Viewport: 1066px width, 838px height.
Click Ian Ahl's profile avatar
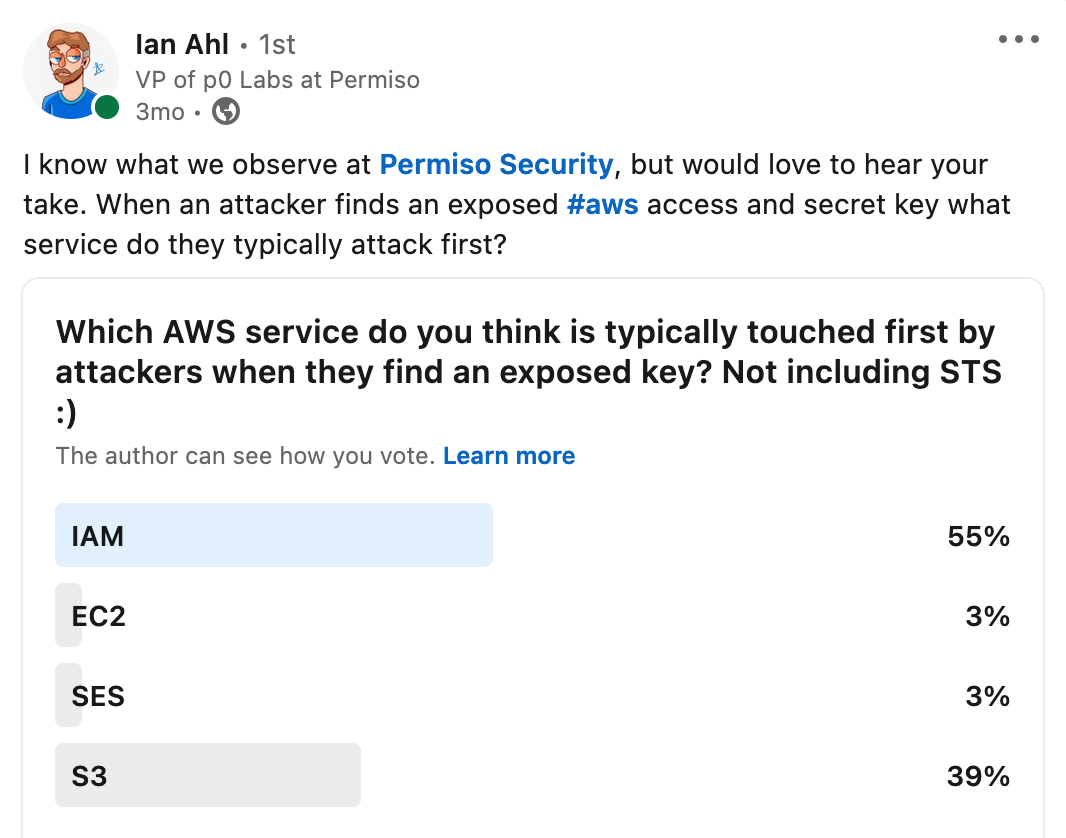click(71, 71)
